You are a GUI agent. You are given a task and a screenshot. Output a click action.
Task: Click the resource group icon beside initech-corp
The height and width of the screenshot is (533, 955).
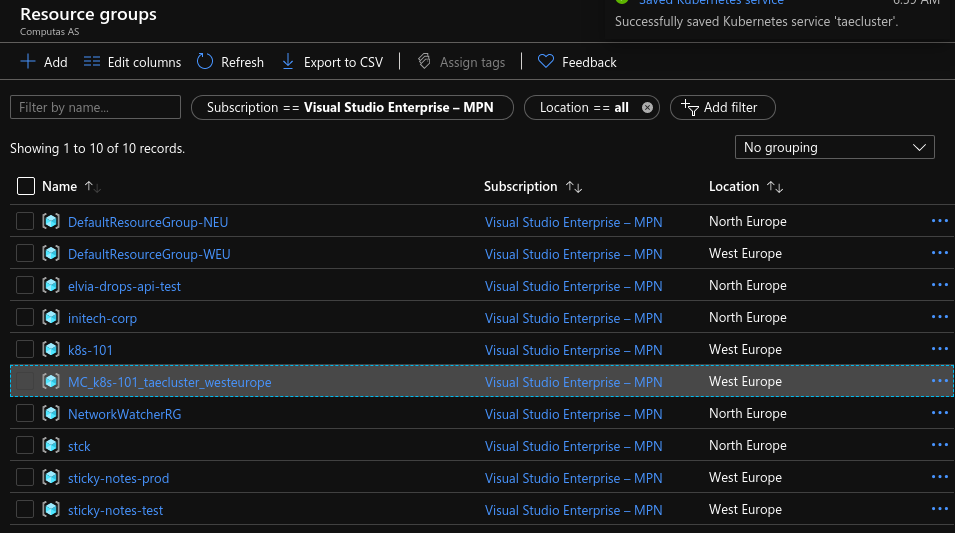[52, 318]
